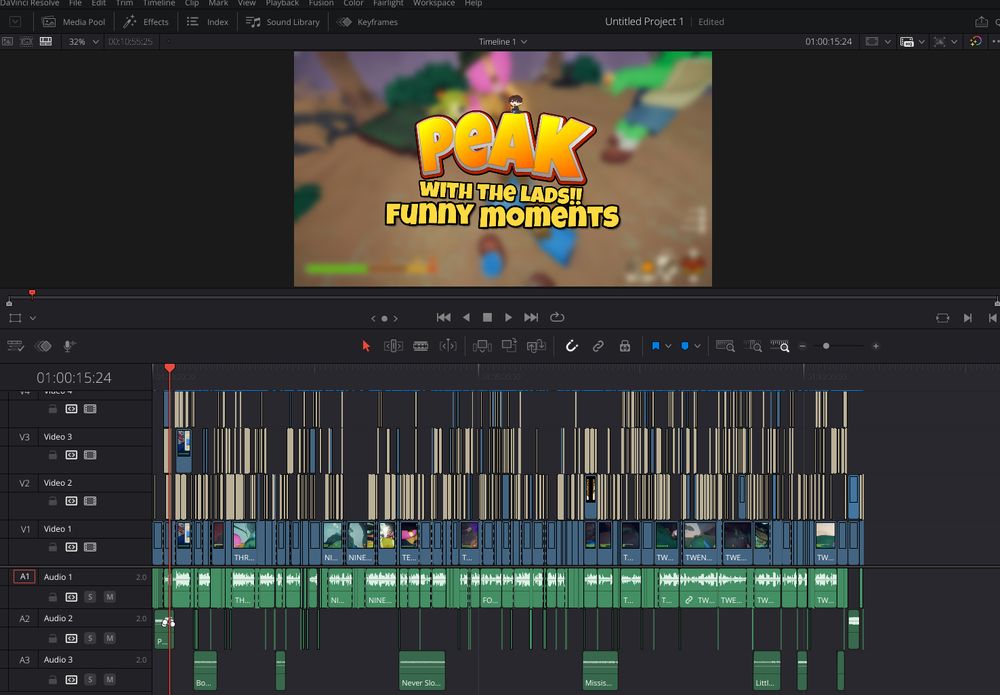Open the Timeline View Options icon
The image size is (1000, 695).
(15, 346)
